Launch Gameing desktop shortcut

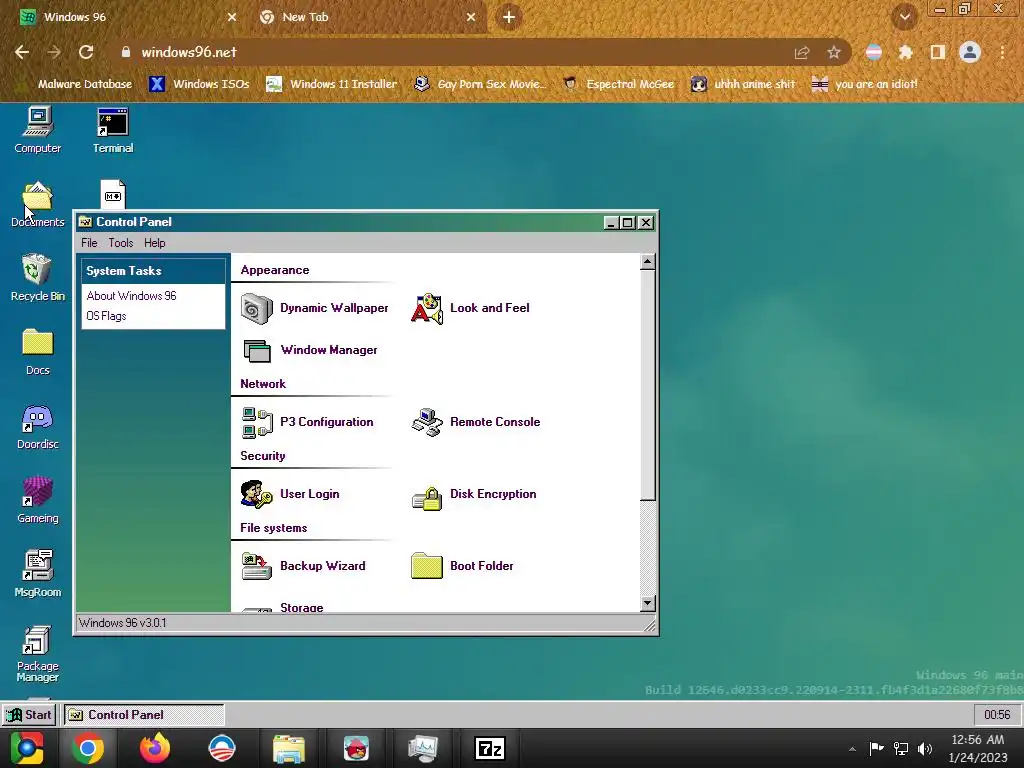[x=38, y=500]
